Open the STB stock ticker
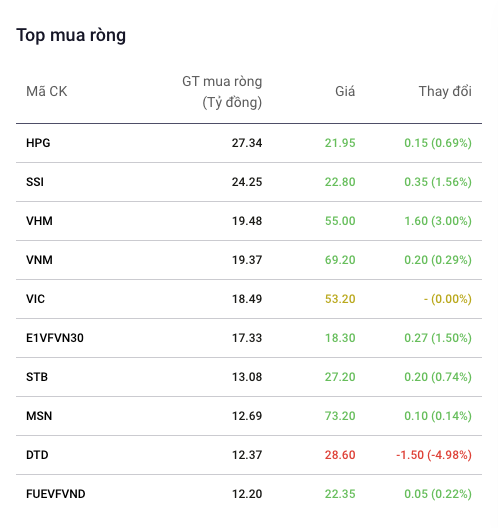Image resolution: width=498 pixels, height=528 pixels. click(x=37, y=377)
